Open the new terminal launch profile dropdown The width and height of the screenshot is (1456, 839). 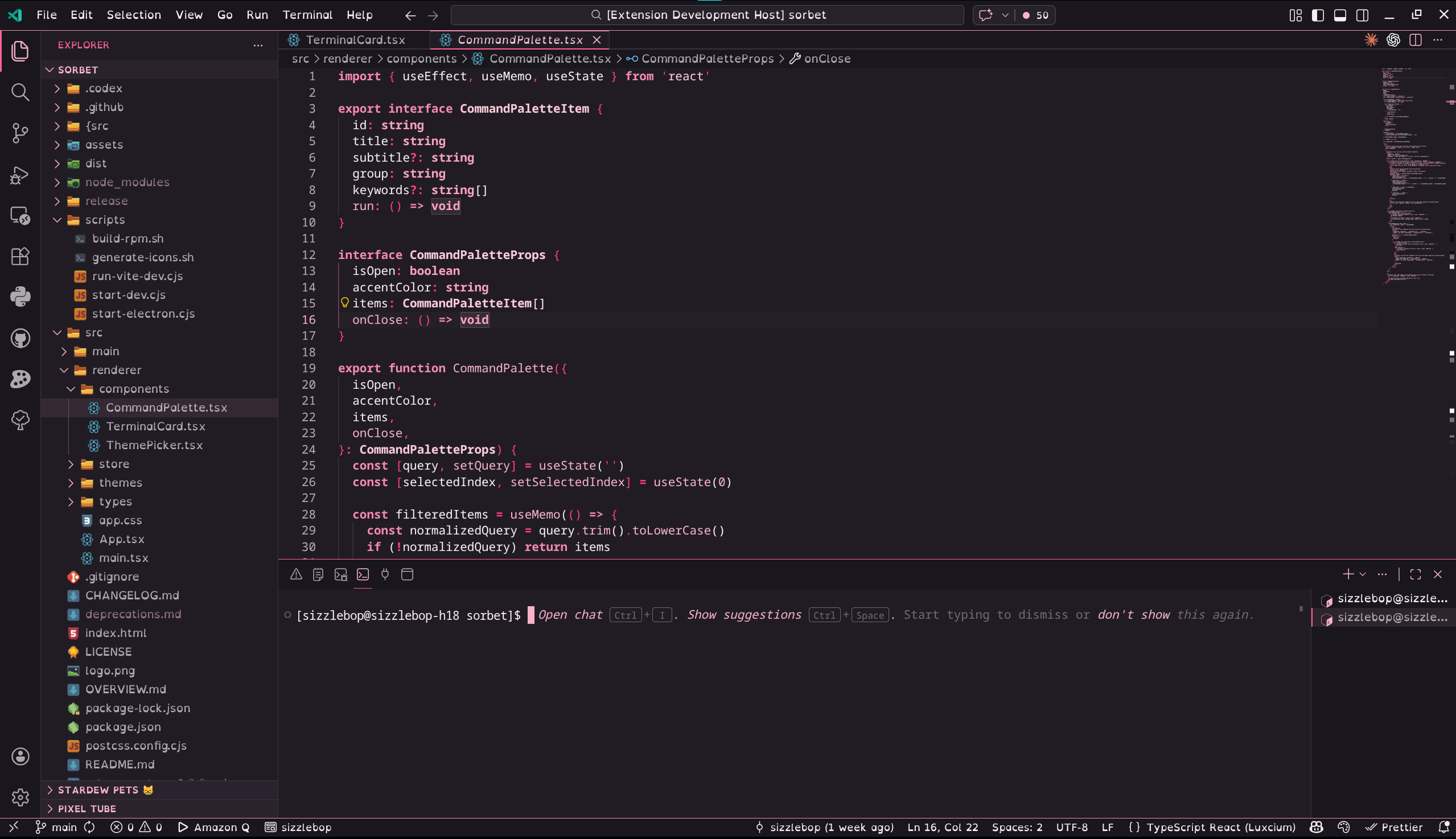[x=1363, y=574]
